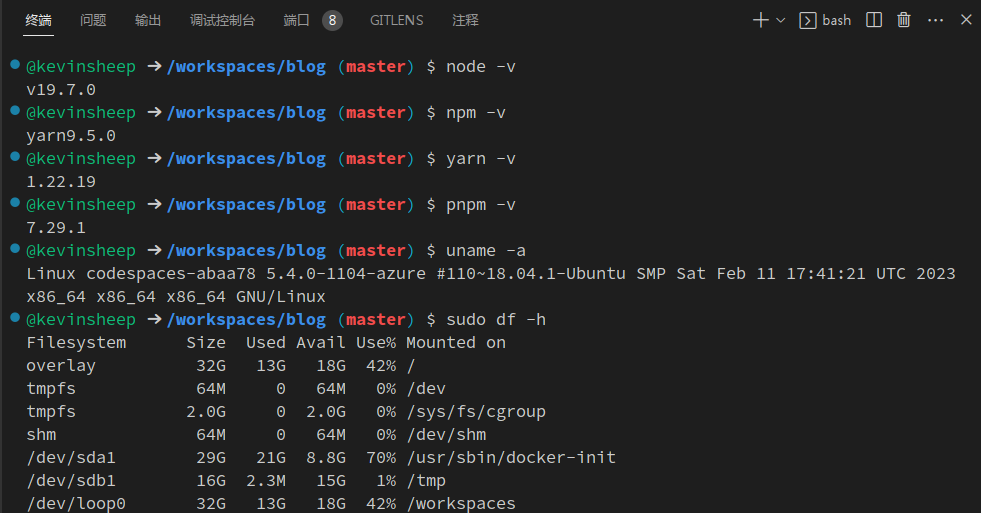Open the 注释 tab
Screen dimensions: 981x513
(465, 20)
